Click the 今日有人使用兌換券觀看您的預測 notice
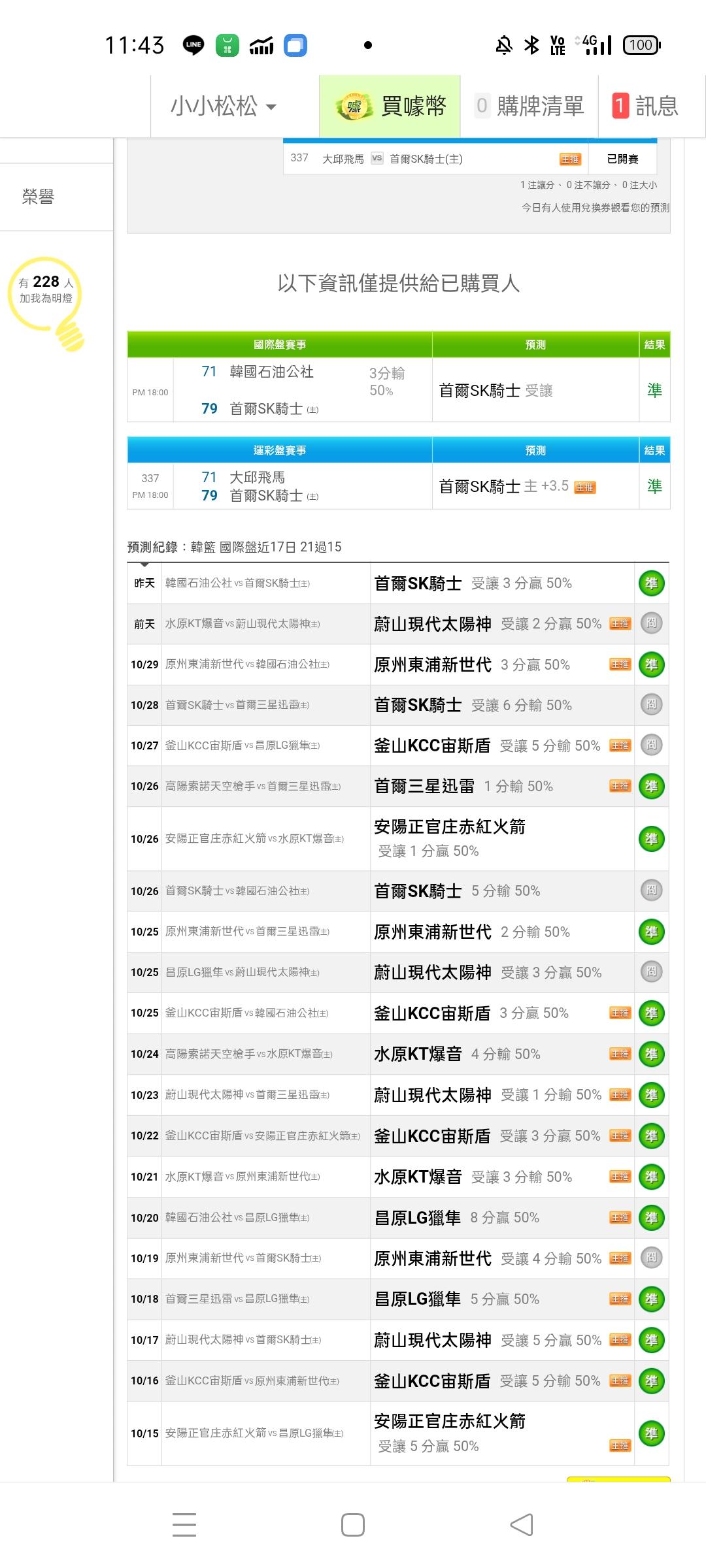This screenshot has width=706, height=1568. click(x=596, y=208)
